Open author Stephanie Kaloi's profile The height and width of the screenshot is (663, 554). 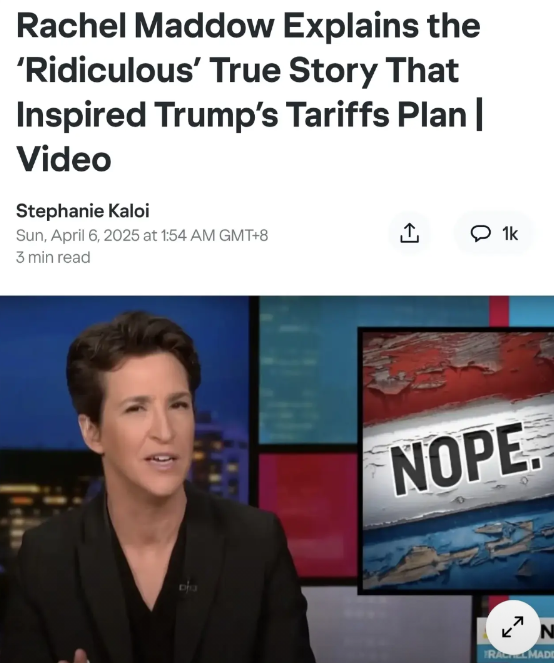(82, 211)
